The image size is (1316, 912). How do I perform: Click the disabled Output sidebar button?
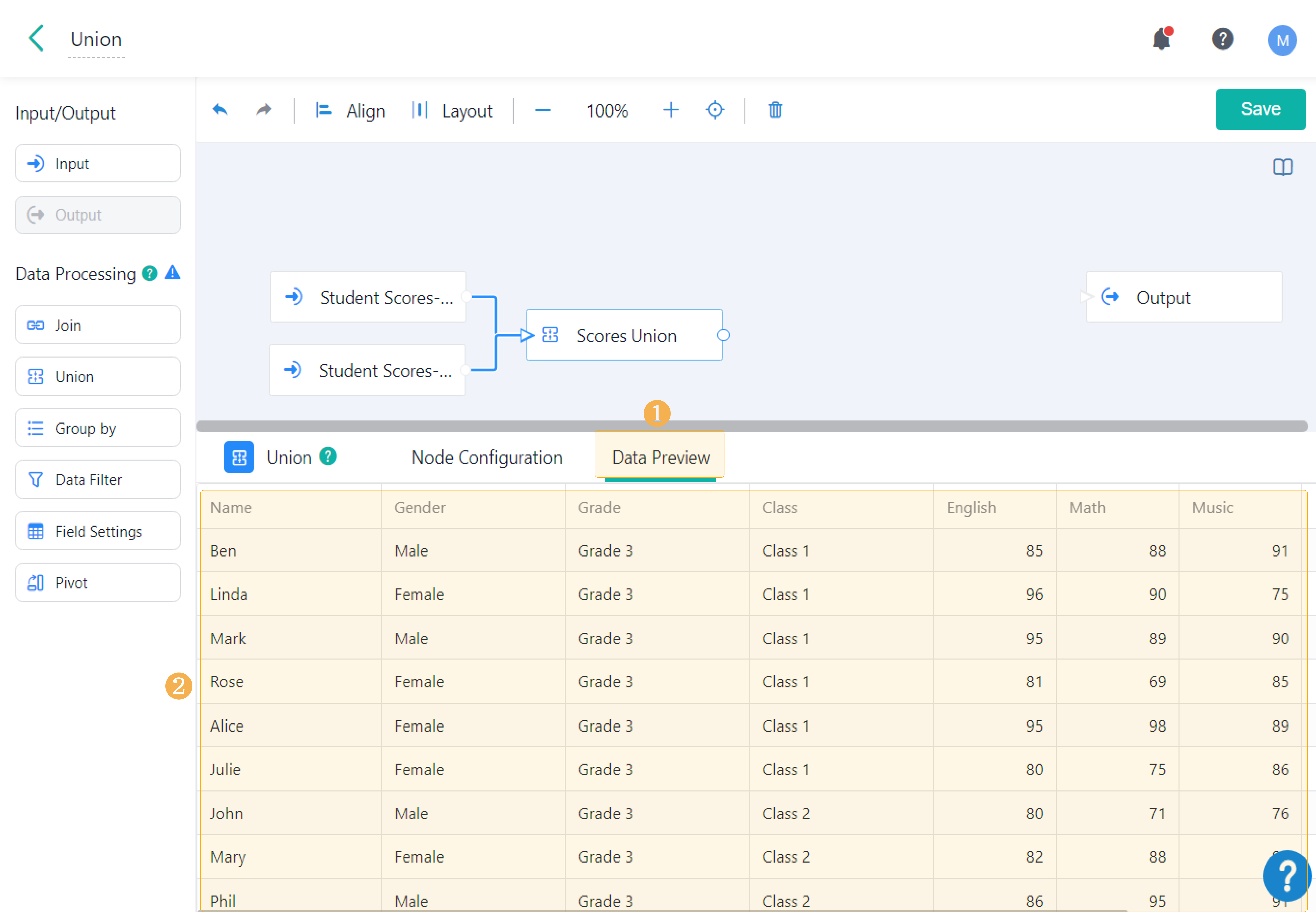pos(98,215)
